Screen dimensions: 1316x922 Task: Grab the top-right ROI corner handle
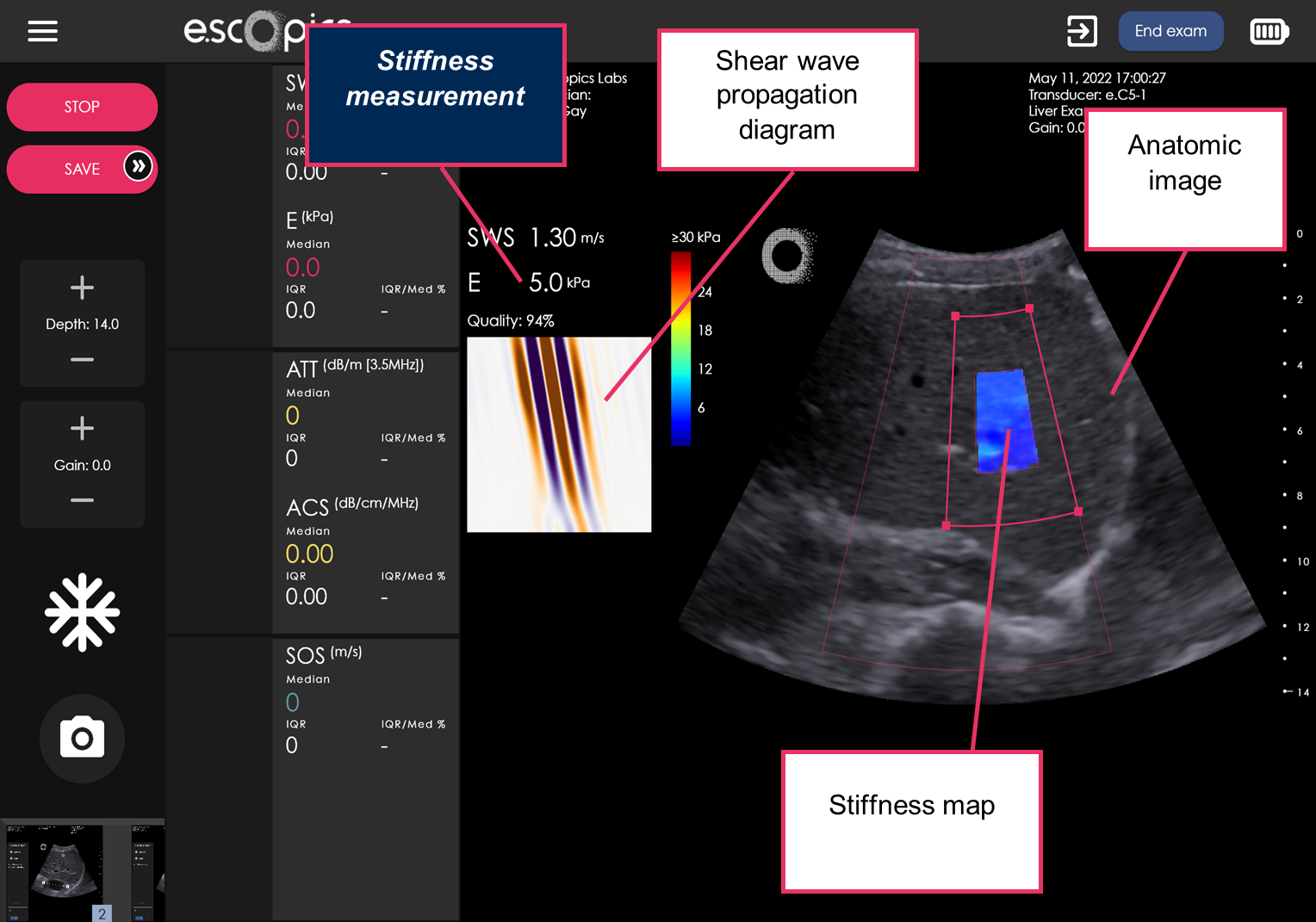tap(1029, 308)
